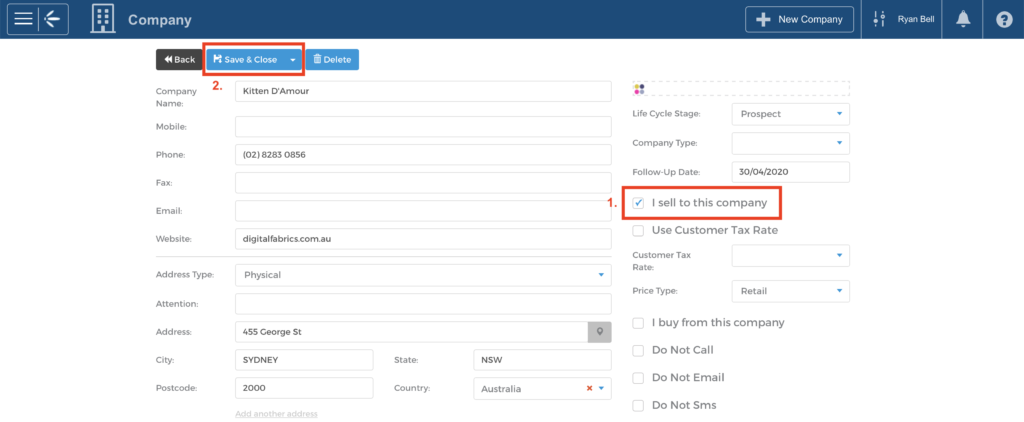Check the Do Not Sms box
1024x422 pixels.
pyautogui.click(x=639, y=405)
